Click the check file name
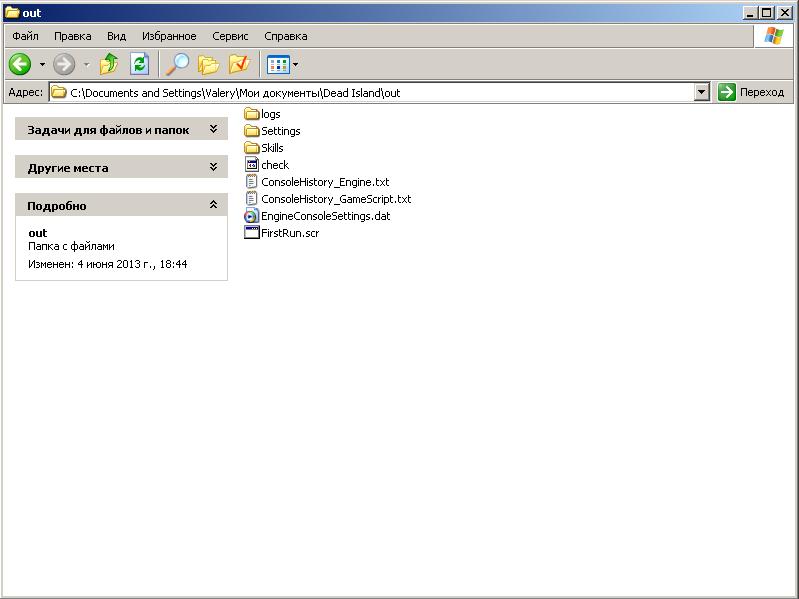This screenshot has height=599, width=799. (275, 165)
